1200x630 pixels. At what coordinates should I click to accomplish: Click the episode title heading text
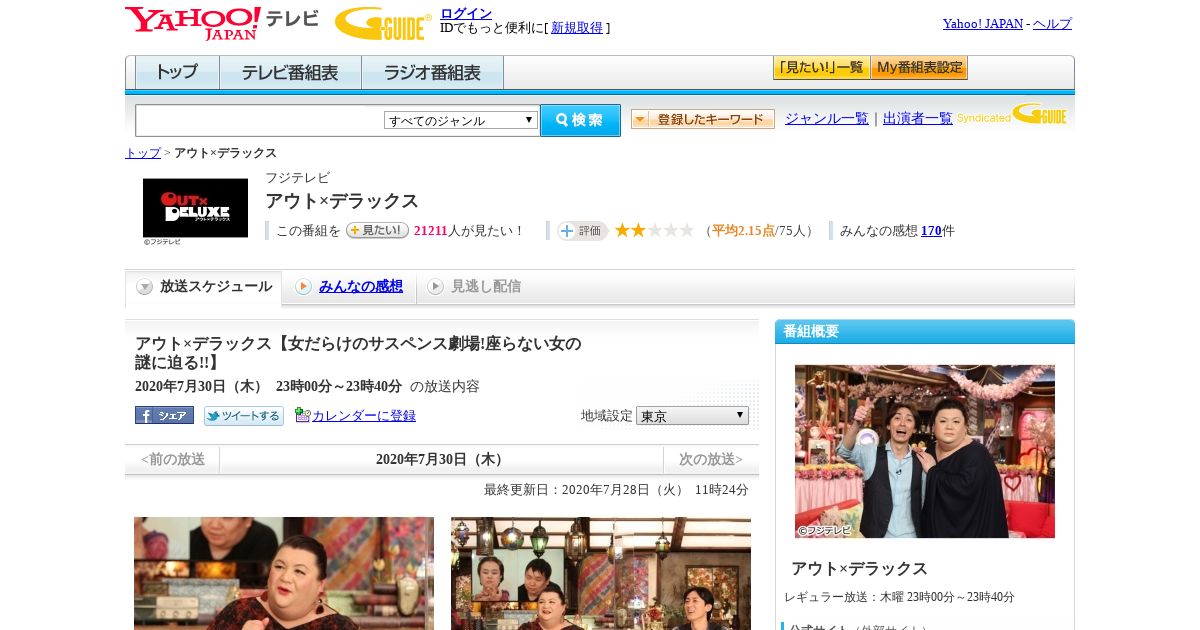358,353
